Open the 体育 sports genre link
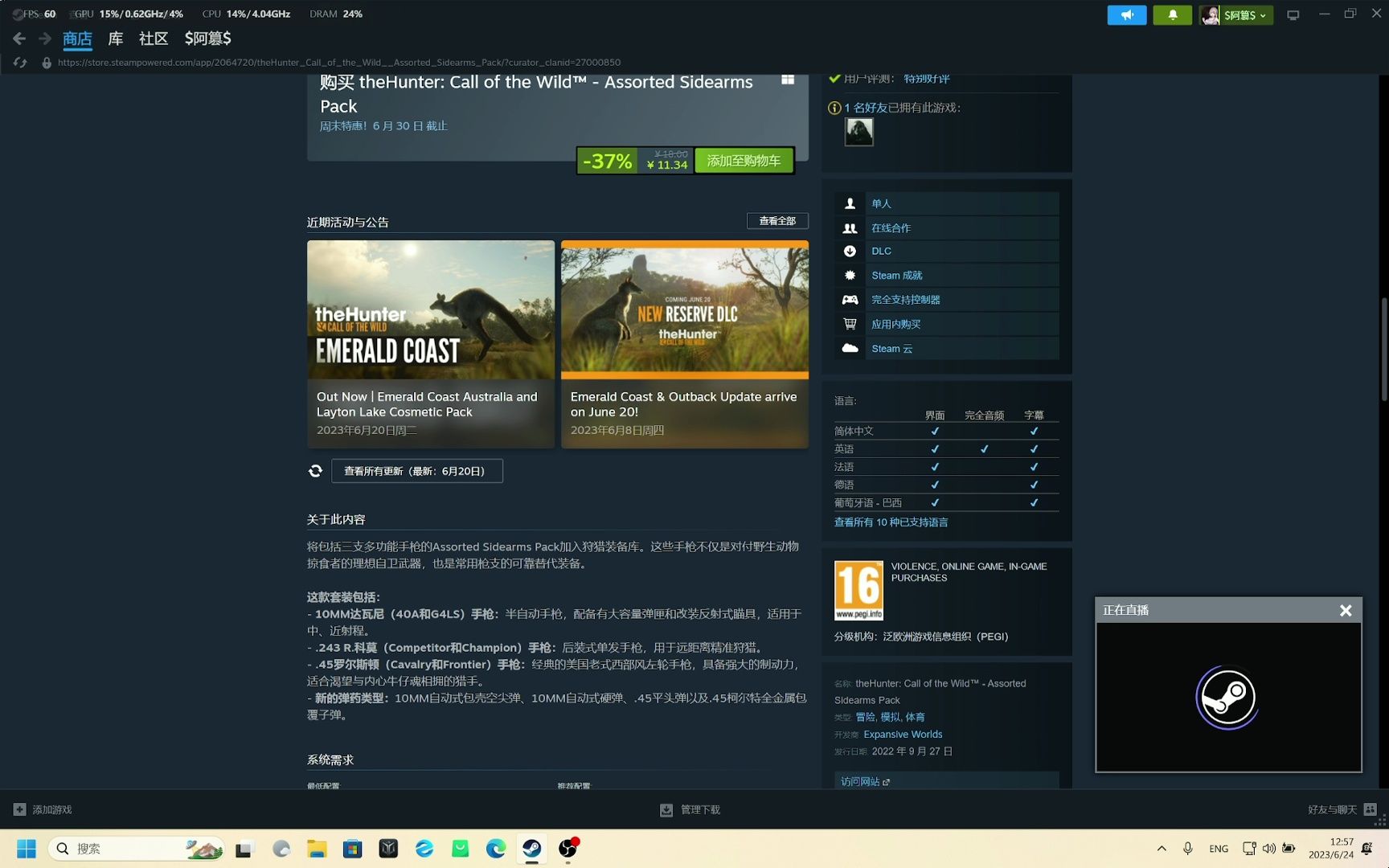 pos(915,717)
